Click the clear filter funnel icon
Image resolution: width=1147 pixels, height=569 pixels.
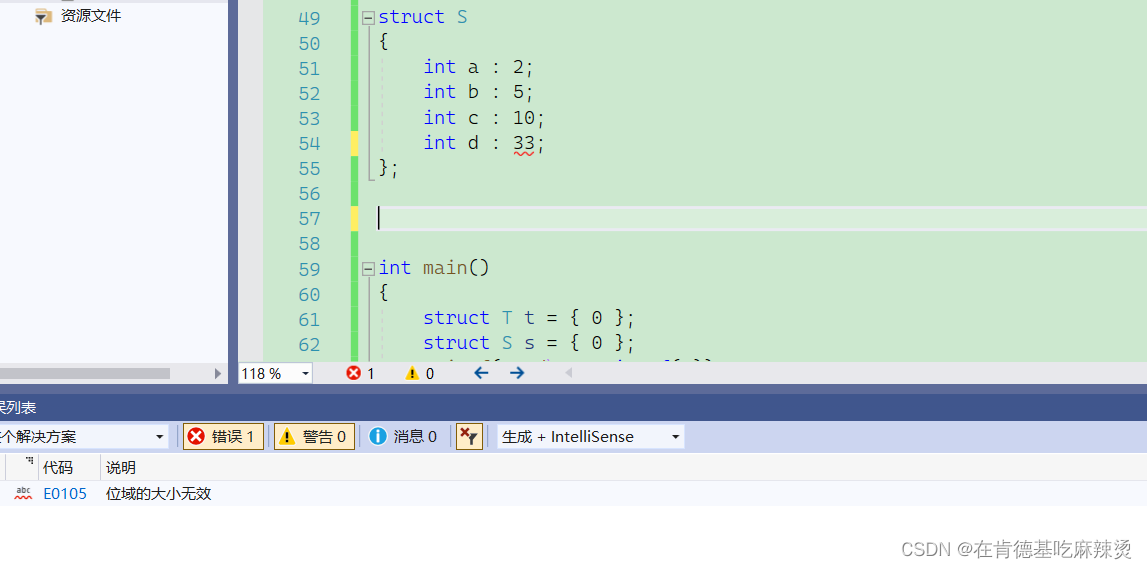[x=469, y=437]
